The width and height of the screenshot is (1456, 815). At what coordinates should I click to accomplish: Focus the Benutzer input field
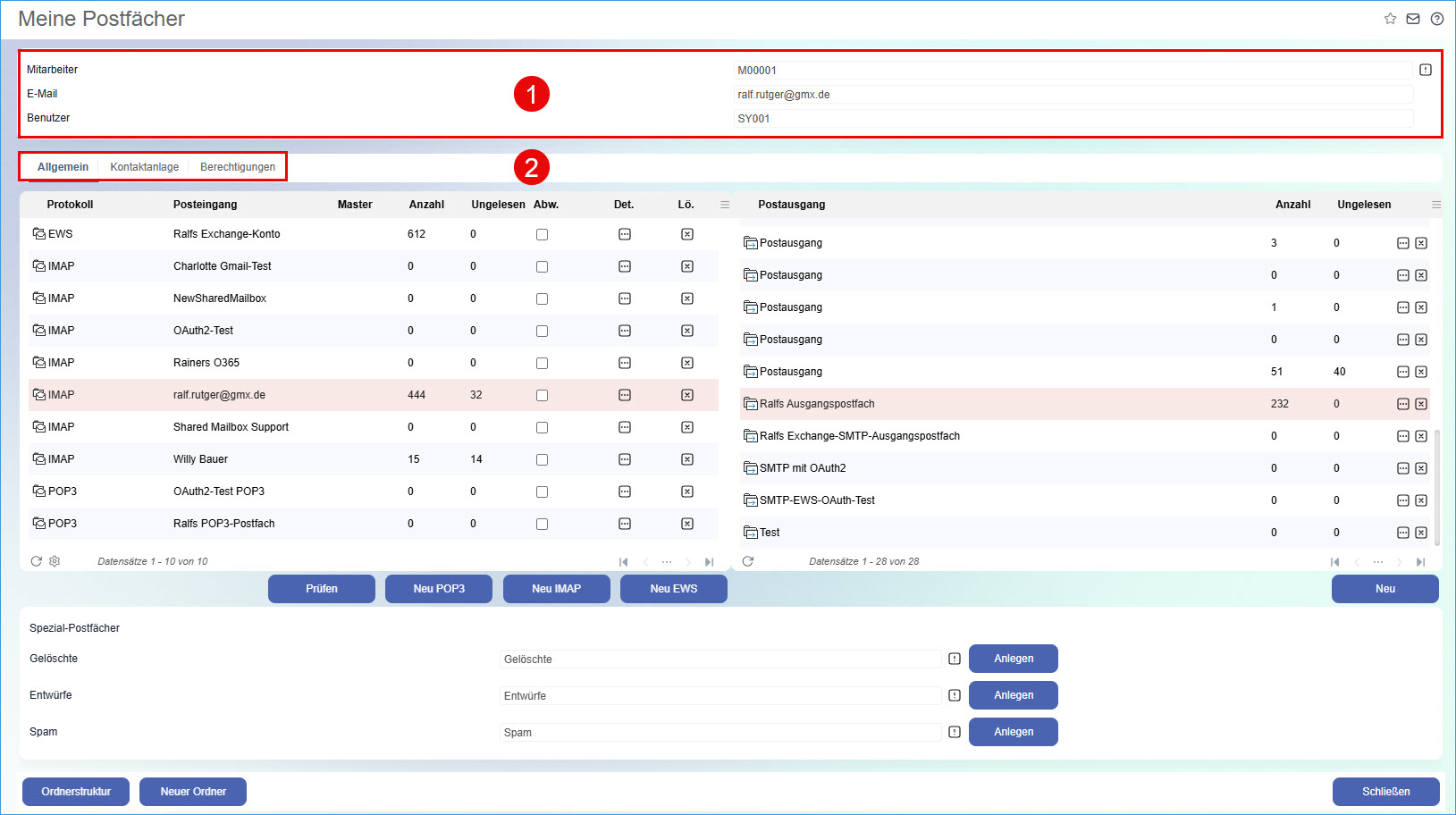pos(1073,119)
